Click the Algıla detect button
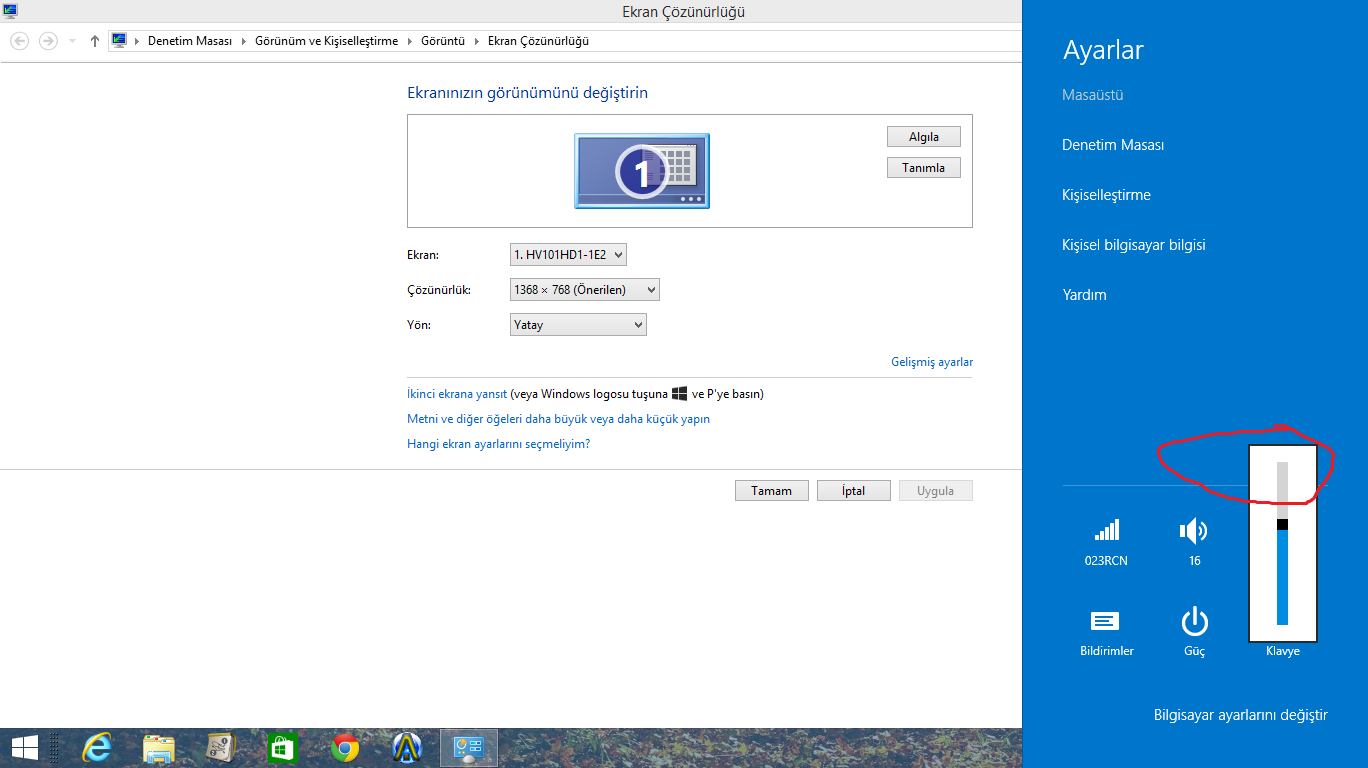This screenshot has width=1368, height=768. (x=923, y=137)
